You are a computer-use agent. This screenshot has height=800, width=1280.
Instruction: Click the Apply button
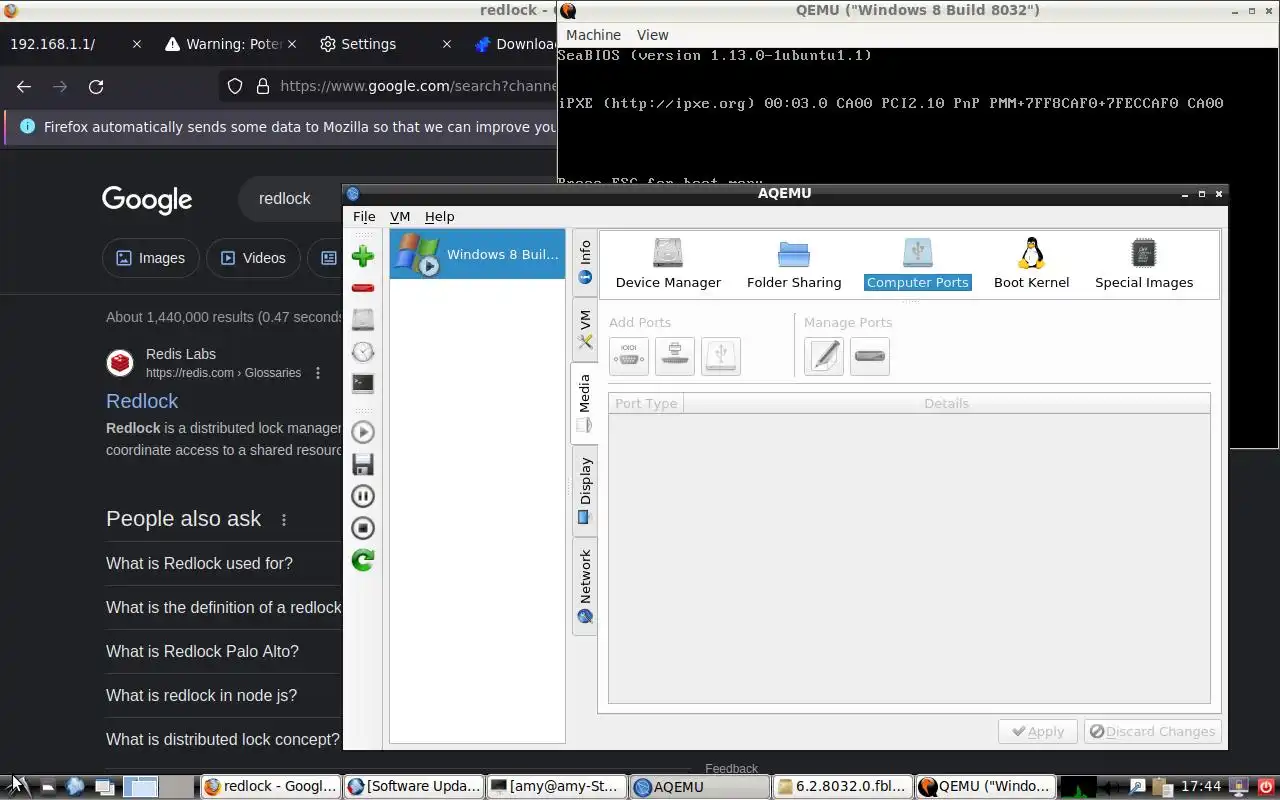[x=1038, y=731]
